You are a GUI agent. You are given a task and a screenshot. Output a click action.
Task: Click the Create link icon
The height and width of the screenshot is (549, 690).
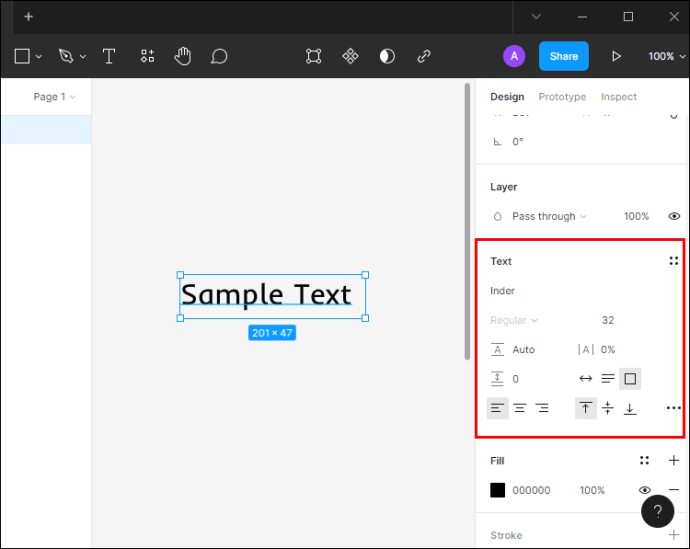click(424, 56)
